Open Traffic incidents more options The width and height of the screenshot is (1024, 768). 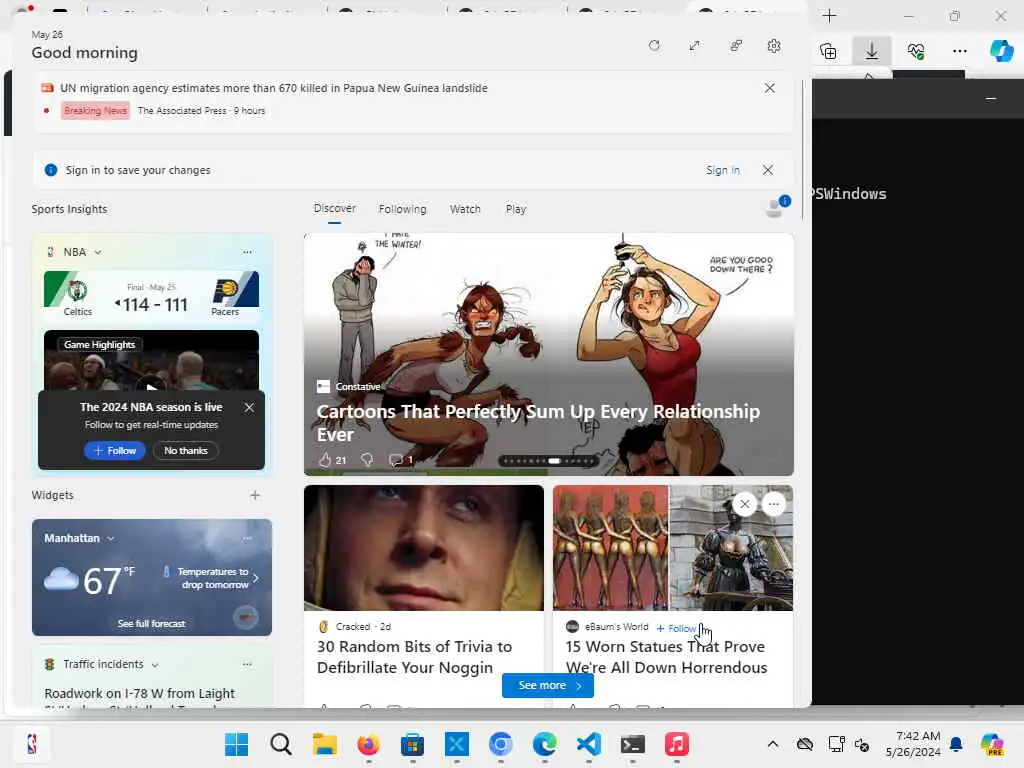point(248,664)
